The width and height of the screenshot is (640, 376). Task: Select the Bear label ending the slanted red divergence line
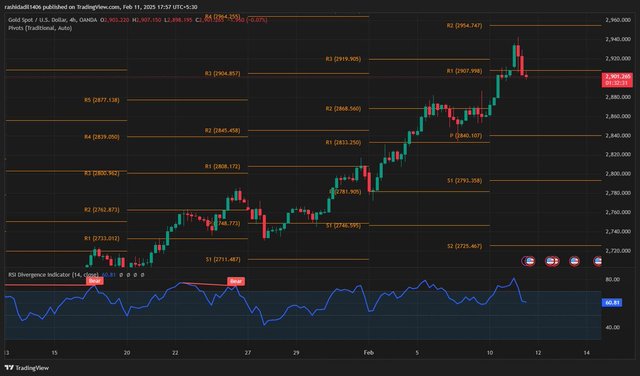pyautogui.click(x=236, y=281)
